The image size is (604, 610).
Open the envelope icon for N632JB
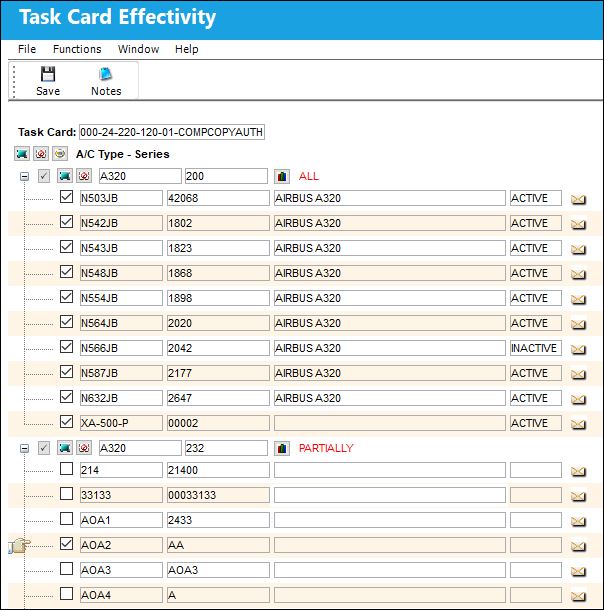pos(578,400)
